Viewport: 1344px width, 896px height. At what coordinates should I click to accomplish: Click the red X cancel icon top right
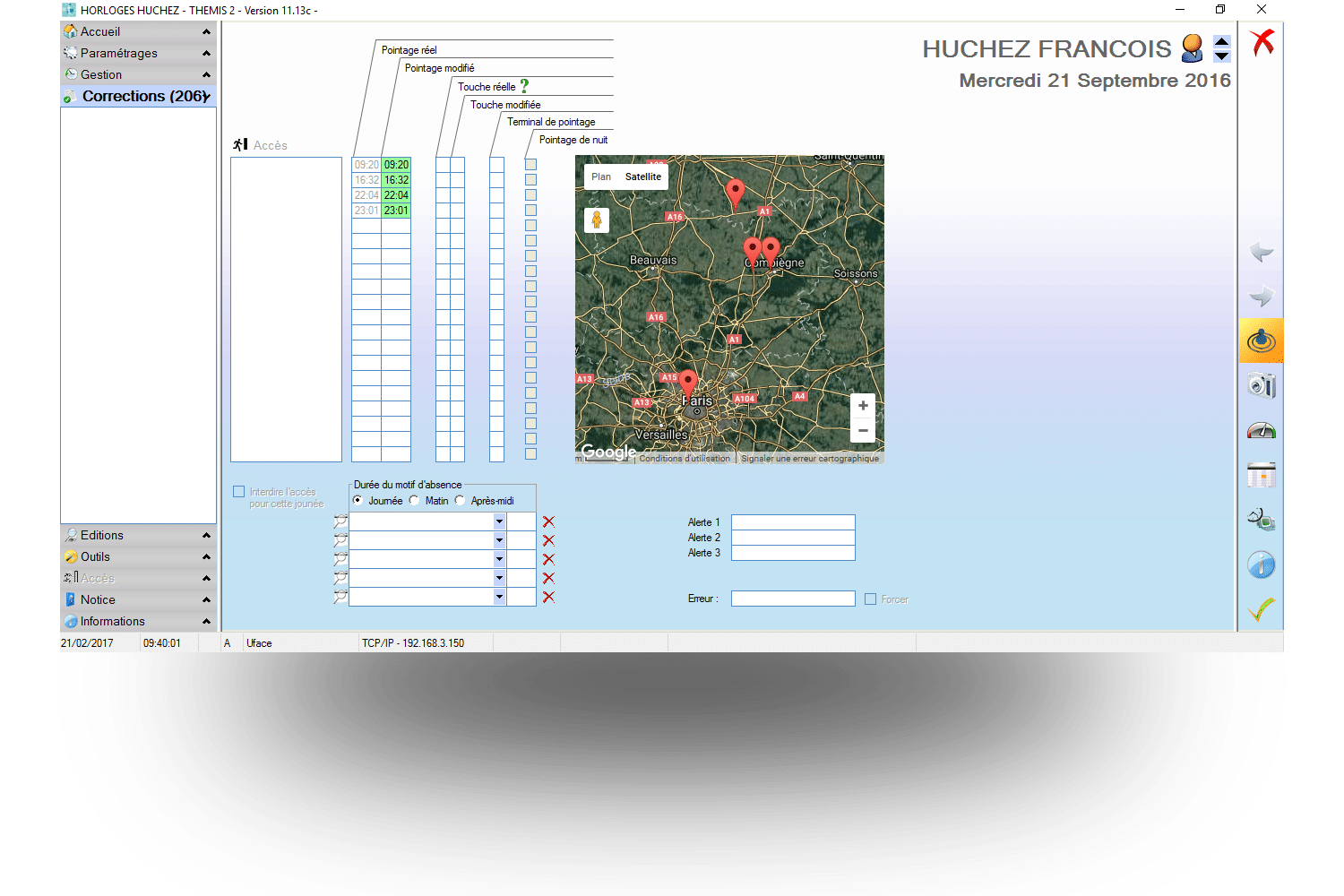[1262, 42]
